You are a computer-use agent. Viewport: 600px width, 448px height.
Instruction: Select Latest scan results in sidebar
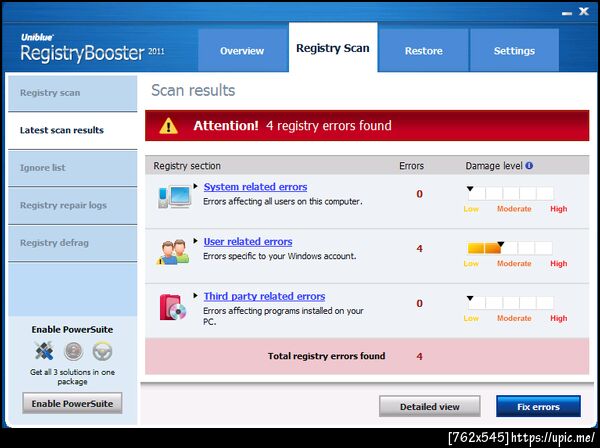pos(73,130)
